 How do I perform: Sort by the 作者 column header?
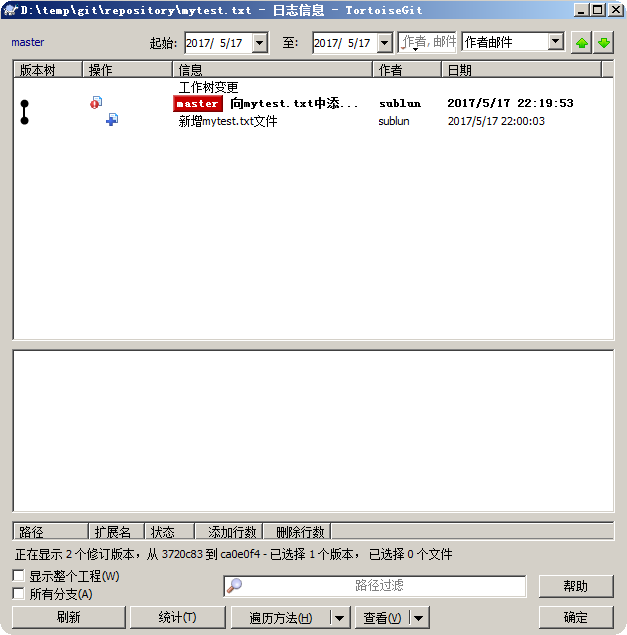[407, 70]
